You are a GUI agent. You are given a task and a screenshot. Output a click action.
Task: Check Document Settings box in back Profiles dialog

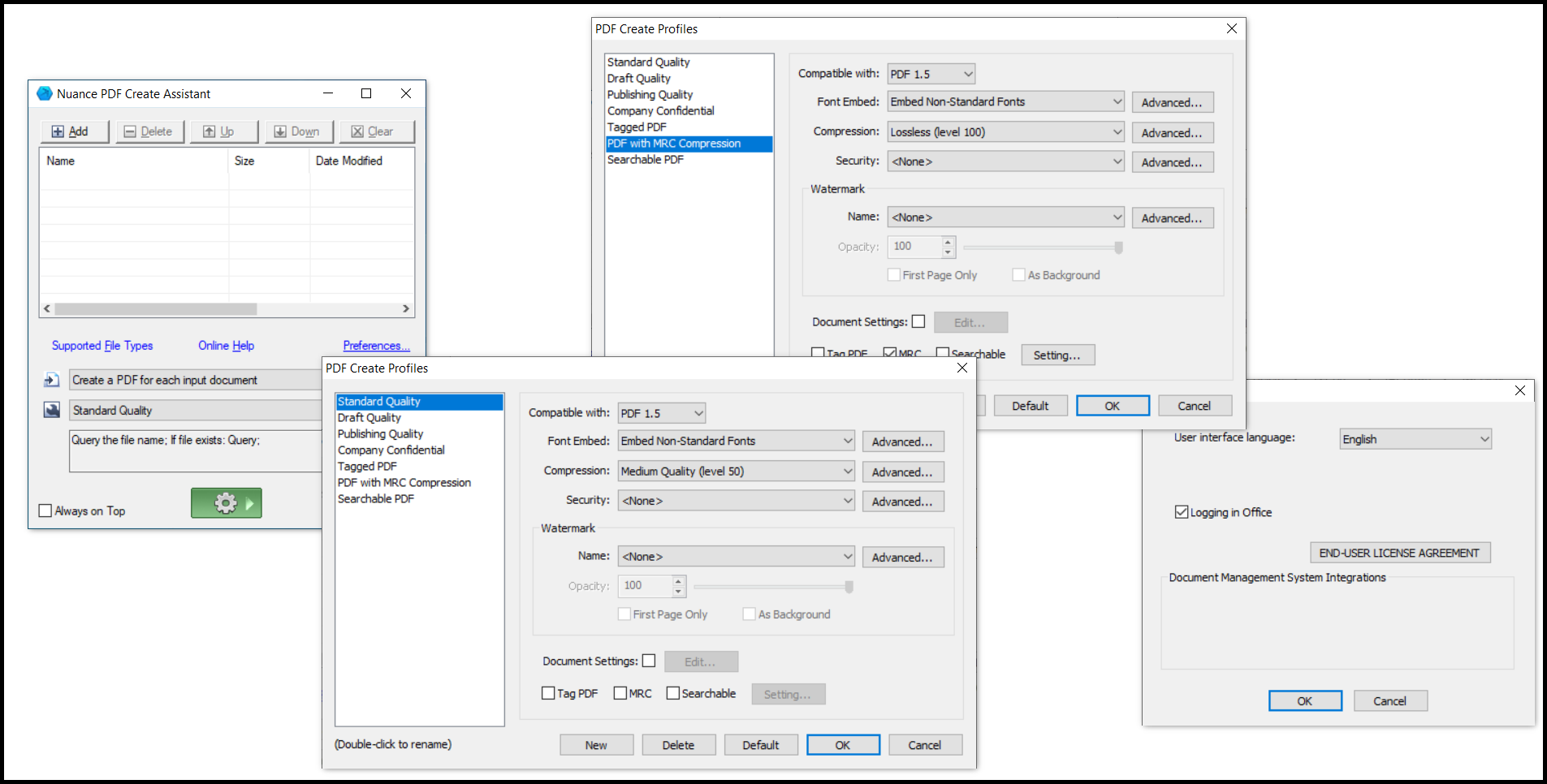point(918,321)
